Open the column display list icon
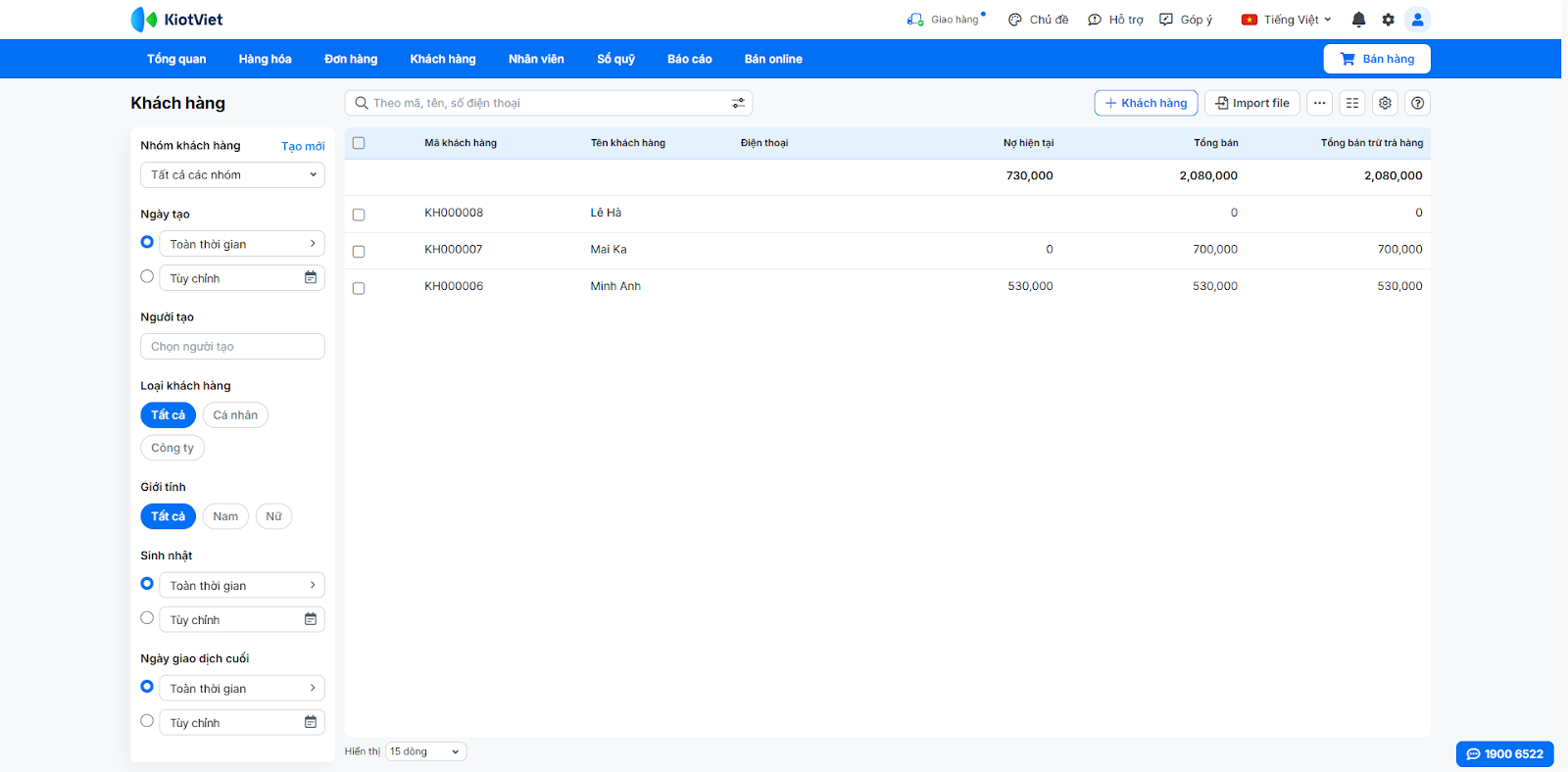The width and height of the screenshot is (1568, 772). pos(1352,103)
